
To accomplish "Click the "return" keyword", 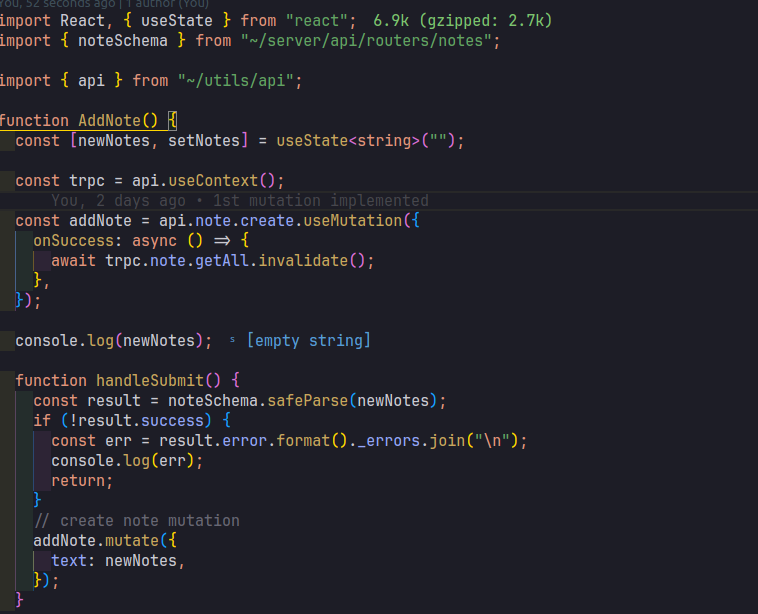I will pos(78,481).
